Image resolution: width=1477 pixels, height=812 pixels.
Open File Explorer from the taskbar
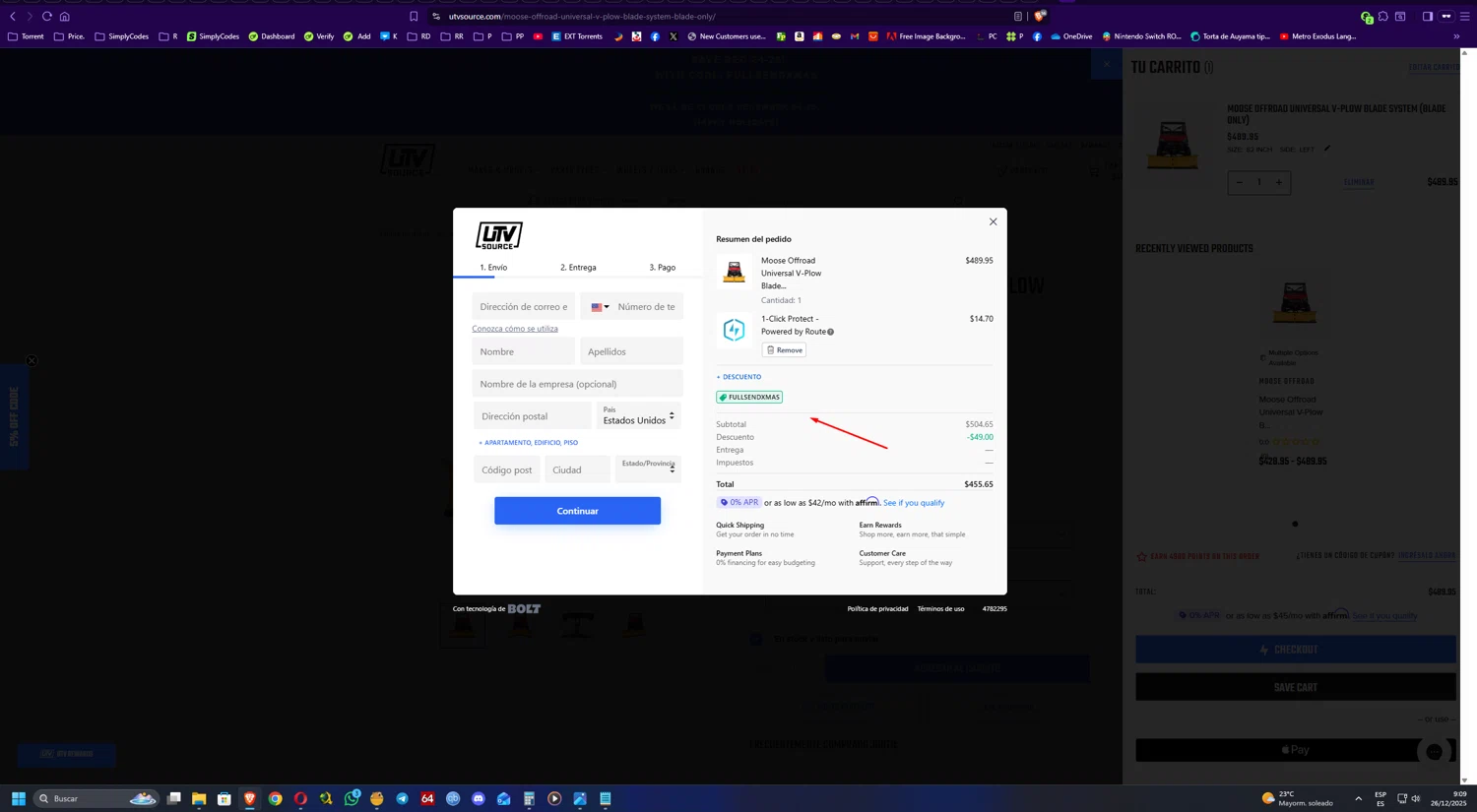(199, 798)
